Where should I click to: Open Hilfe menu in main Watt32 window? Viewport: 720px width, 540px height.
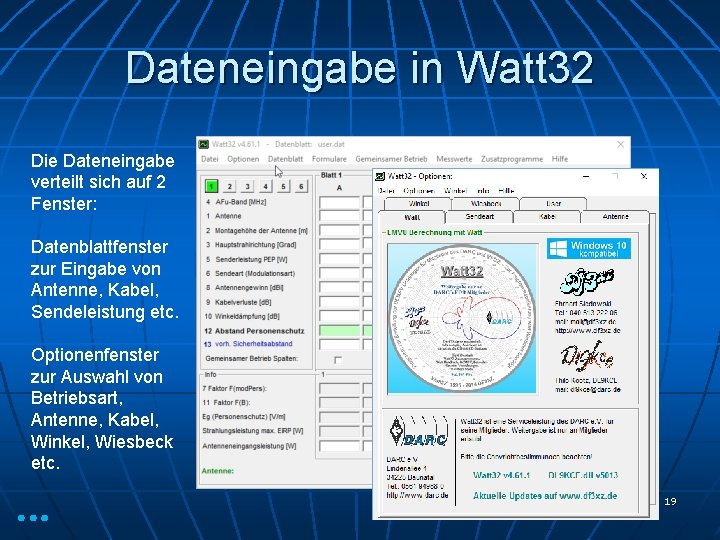(x=560, y=159)
